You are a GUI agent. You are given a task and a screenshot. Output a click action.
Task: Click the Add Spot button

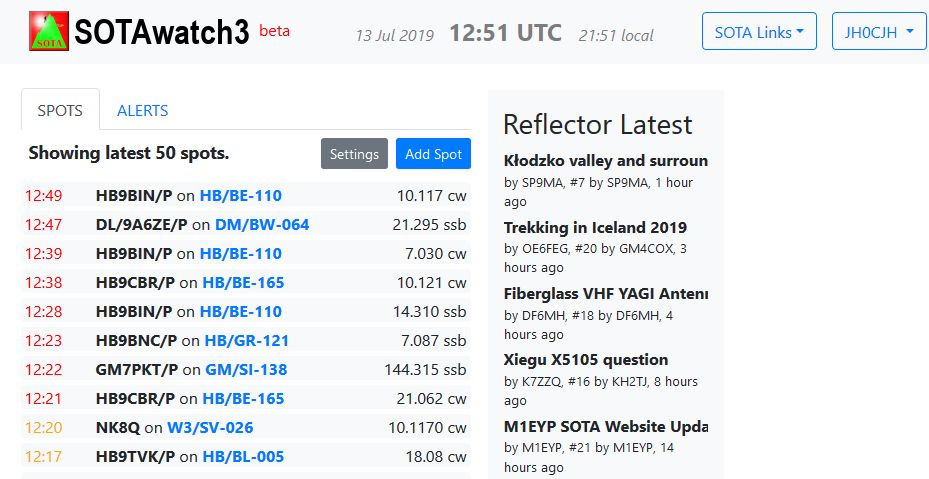(x=433, y=154)
